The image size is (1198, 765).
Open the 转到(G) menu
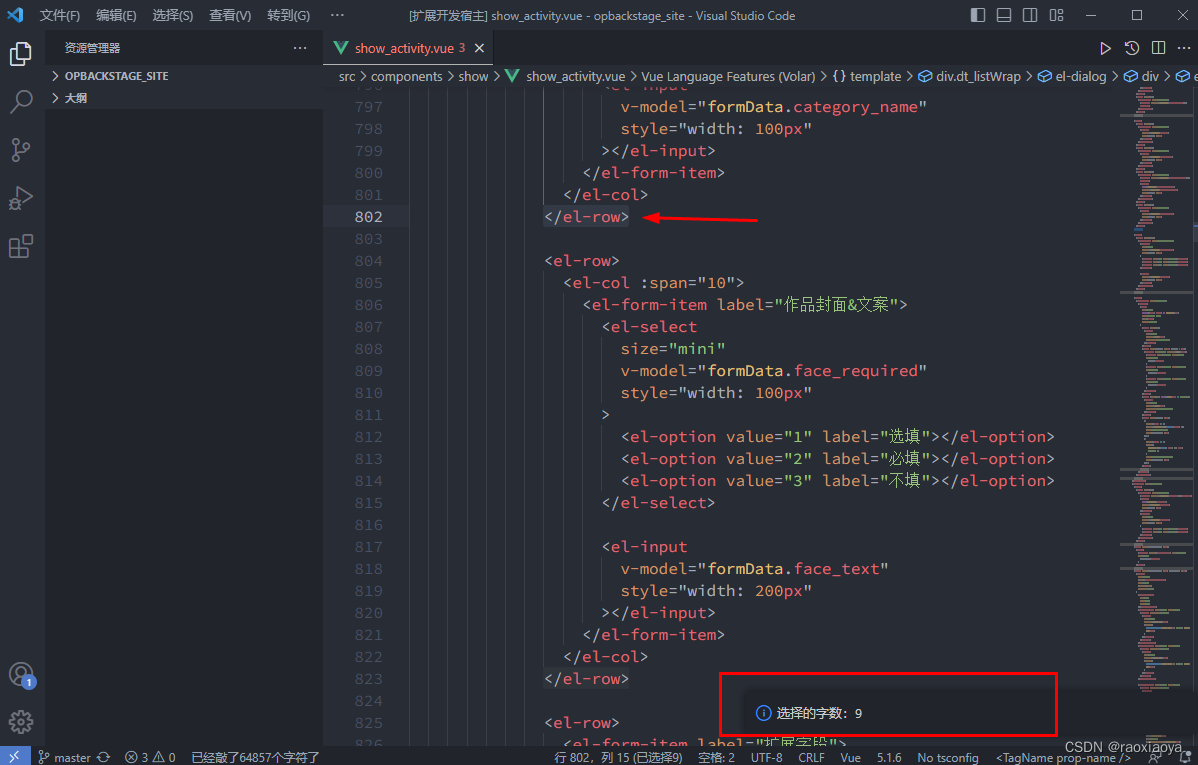click(x=288, y=15)
